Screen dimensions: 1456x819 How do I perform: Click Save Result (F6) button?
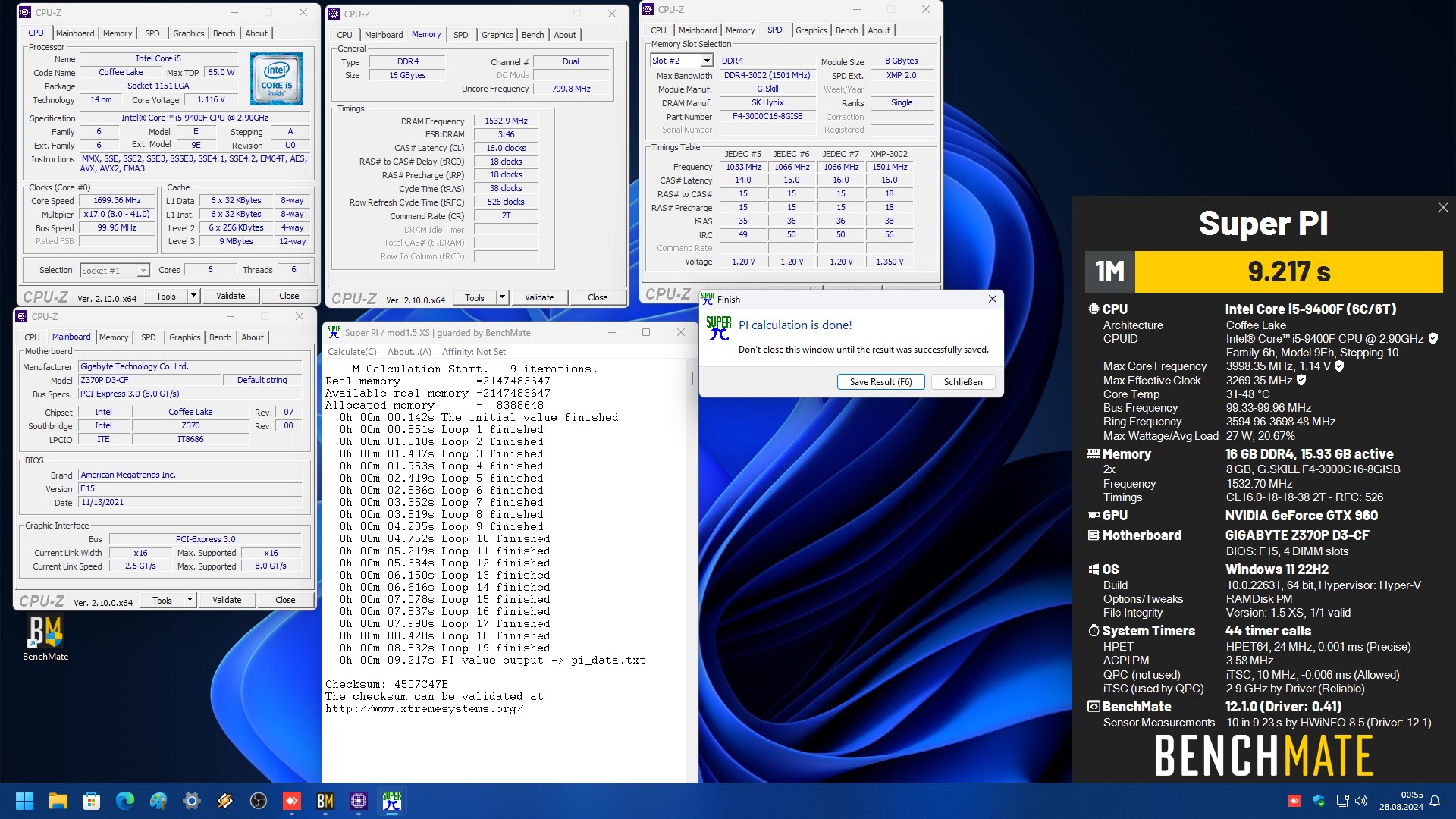880,382
